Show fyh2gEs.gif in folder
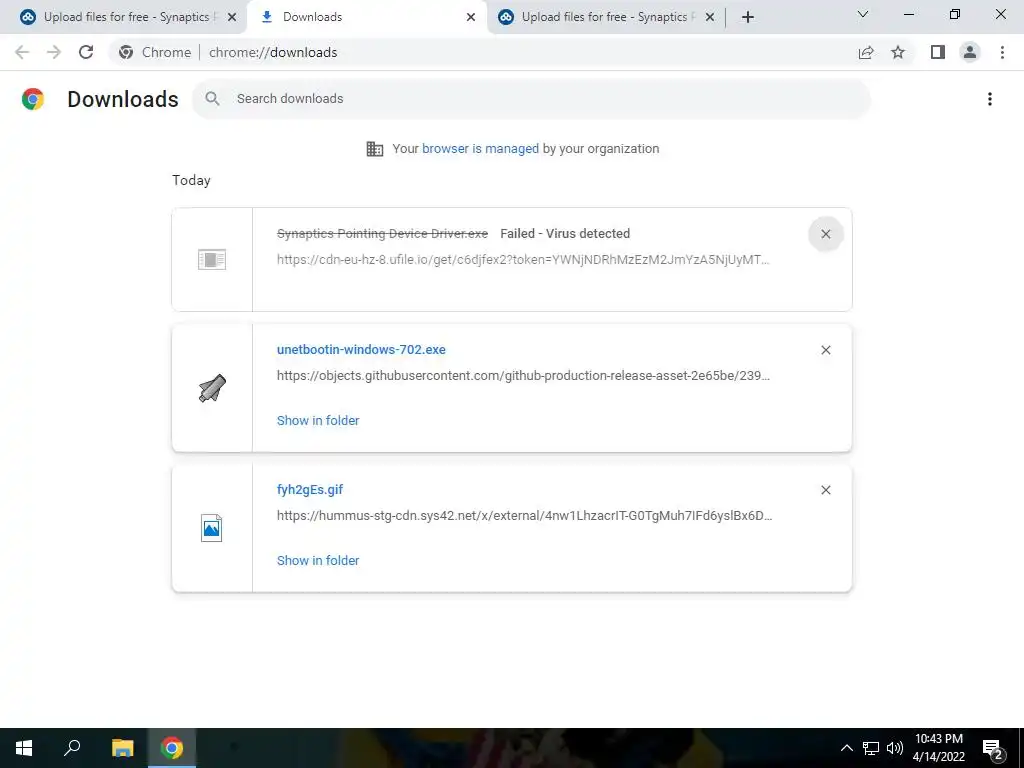The width and height of the screenshot is (1024, 768). (x=318, y=560)
